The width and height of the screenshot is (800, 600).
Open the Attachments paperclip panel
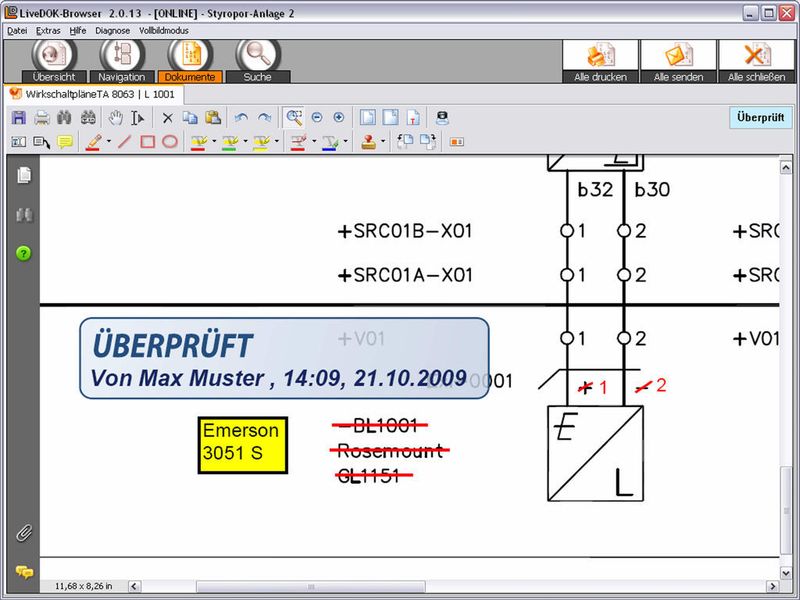23,533
